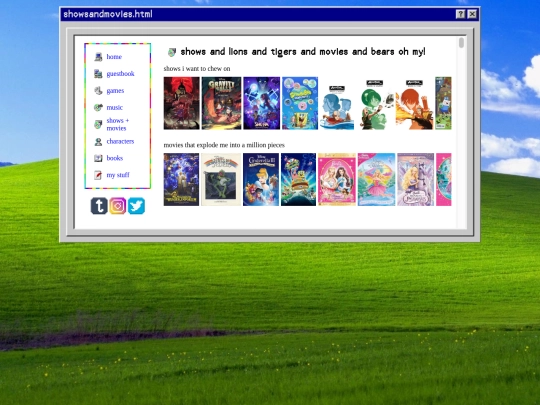Go to the home link

(114, 57)
